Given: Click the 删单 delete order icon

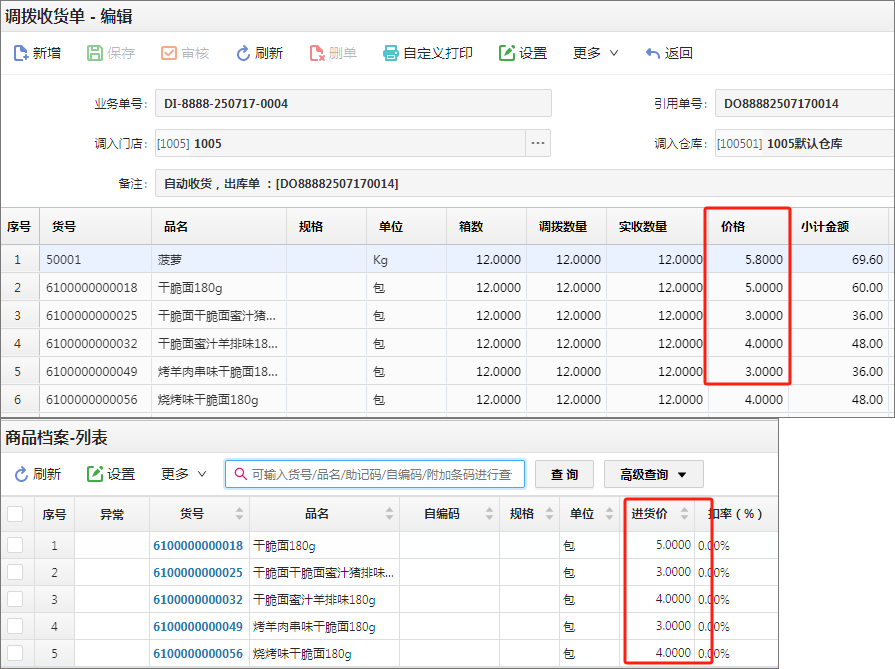Looking at the screenshot, I should [x=317, y=53].
